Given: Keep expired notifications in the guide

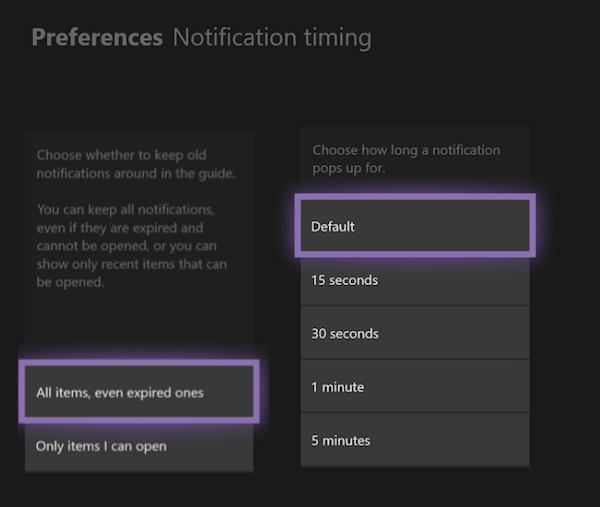Looking at the screenshot, I should [x=139, y=392].
